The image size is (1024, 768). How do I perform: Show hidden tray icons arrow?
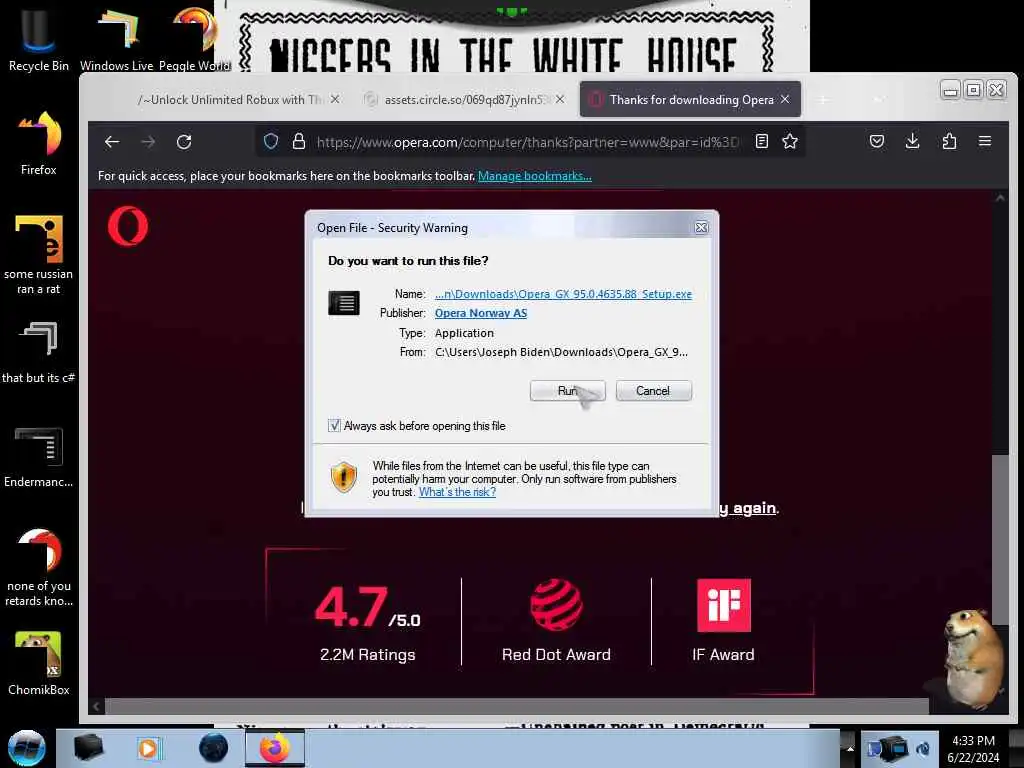[x=850, y=748]
